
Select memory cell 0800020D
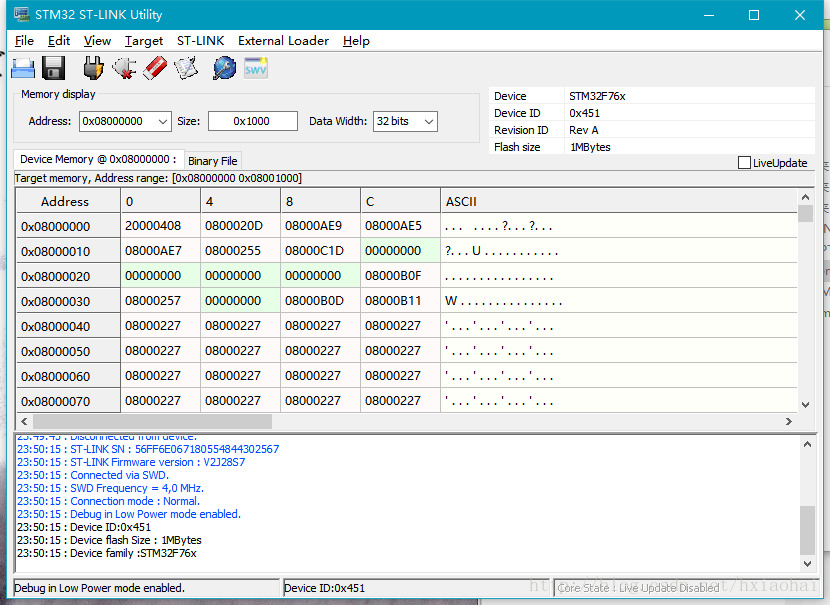pos(240,225)
